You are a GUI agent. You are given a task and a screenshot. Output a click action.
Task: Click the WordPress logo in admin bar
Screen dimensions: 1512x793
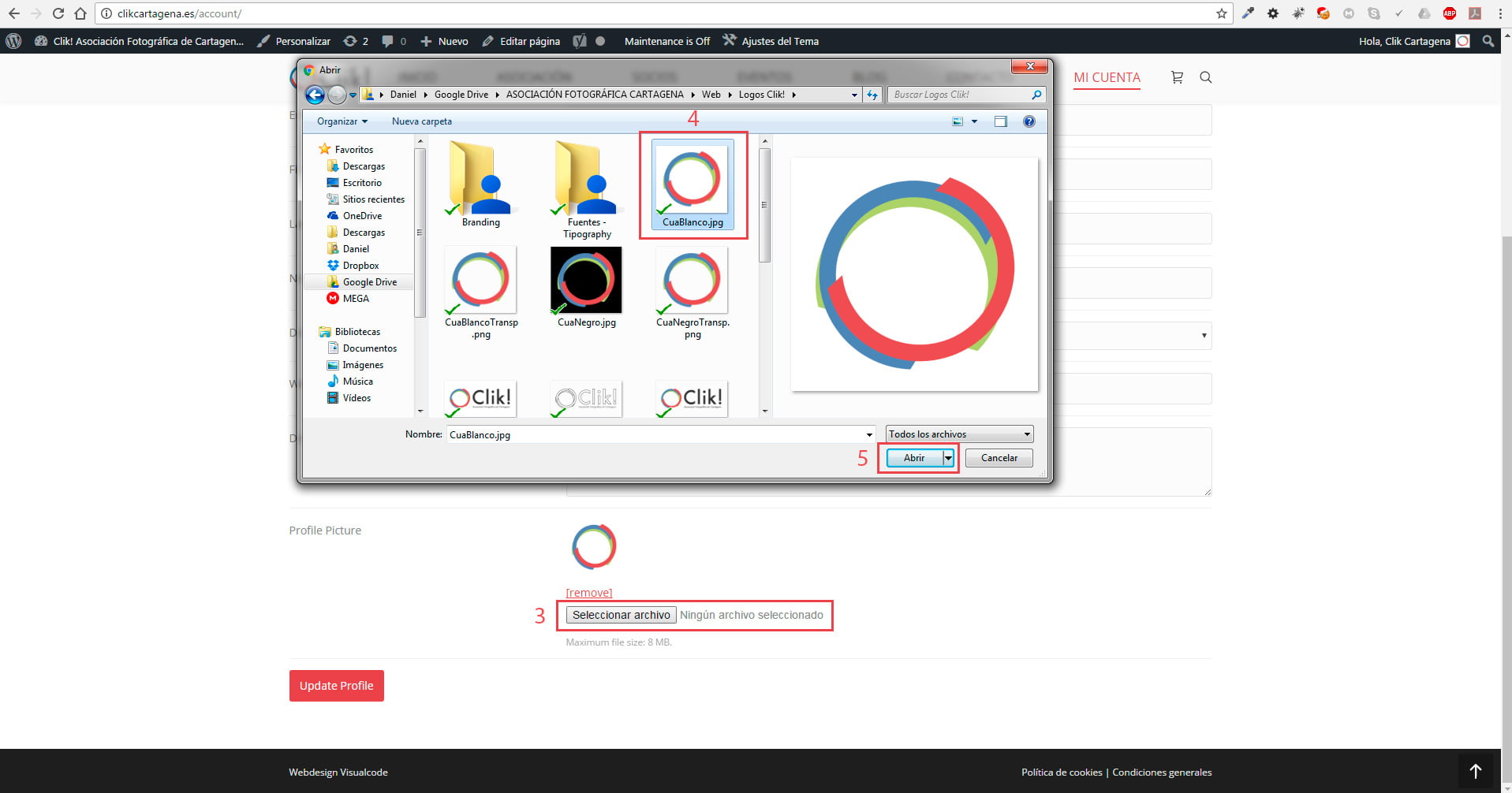point(13,41)
